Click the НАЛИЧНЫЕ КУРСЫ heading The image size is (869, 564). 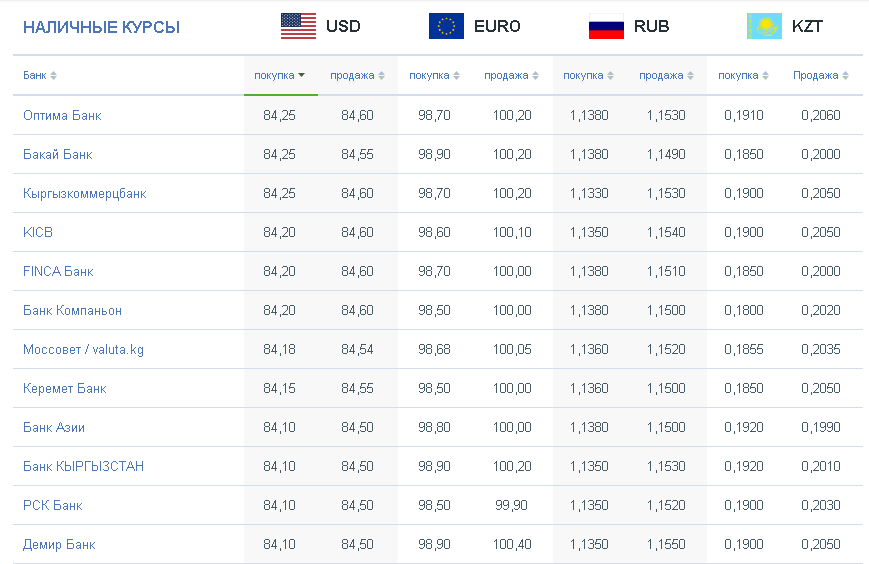coord(101,27)
